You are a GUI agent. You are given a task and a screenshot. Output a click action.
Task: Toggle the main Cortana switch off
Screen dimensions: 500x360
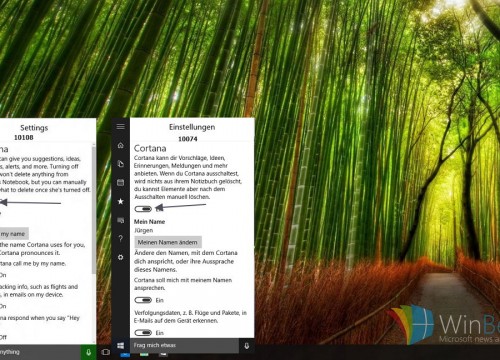pyautogui.click(x=143, y=209)
